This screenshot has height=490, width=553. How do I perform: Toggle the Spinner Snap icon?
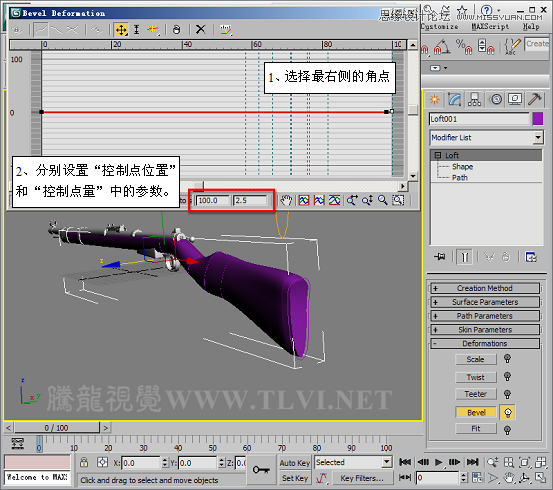[486, 47]
